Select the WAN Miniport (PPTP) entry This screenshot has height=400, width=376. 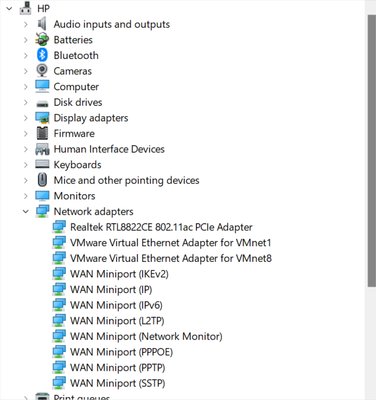[118, 368]
